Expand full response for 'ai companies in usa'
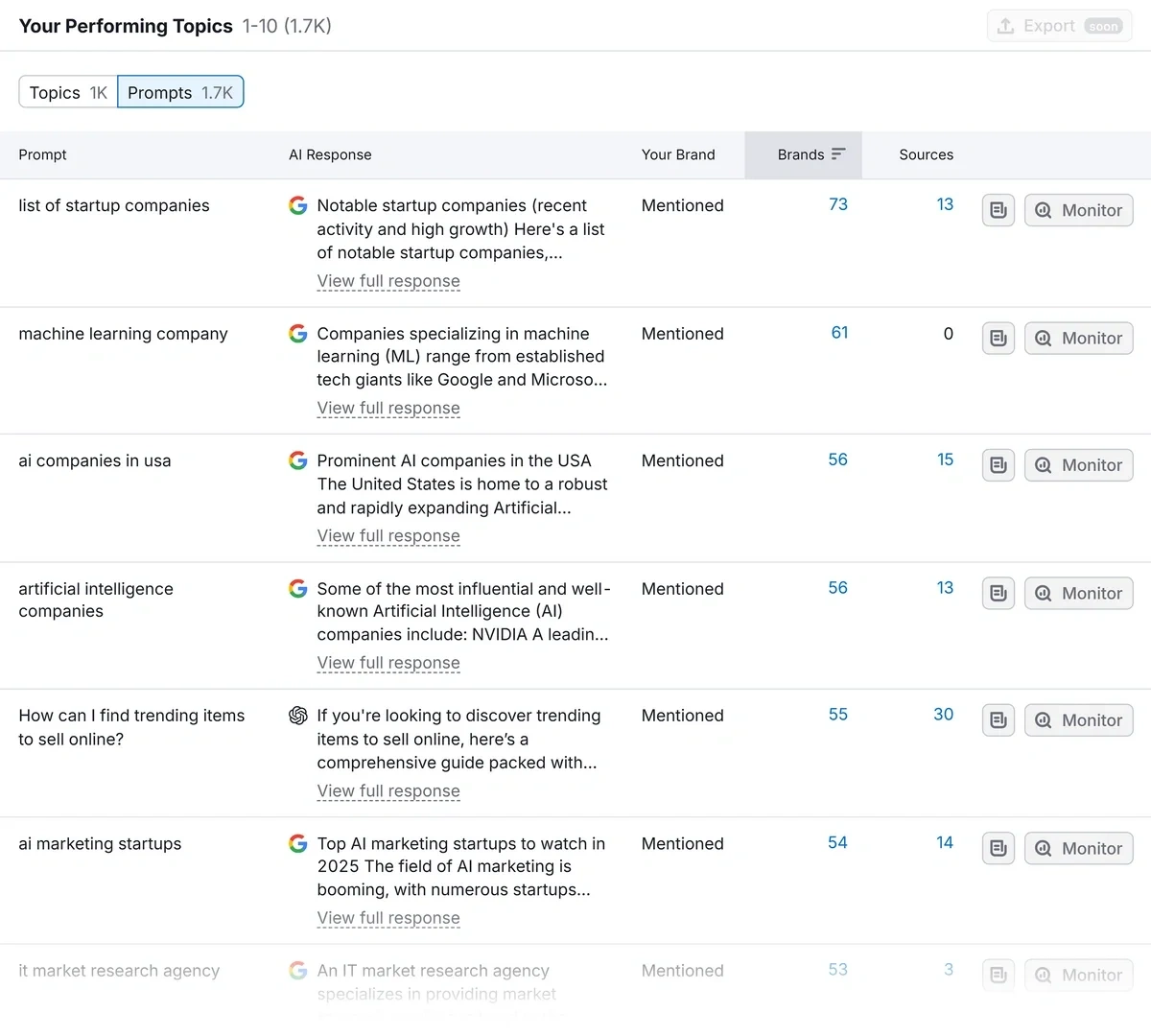The image size is (1151, 1036). tap(388, 536)
